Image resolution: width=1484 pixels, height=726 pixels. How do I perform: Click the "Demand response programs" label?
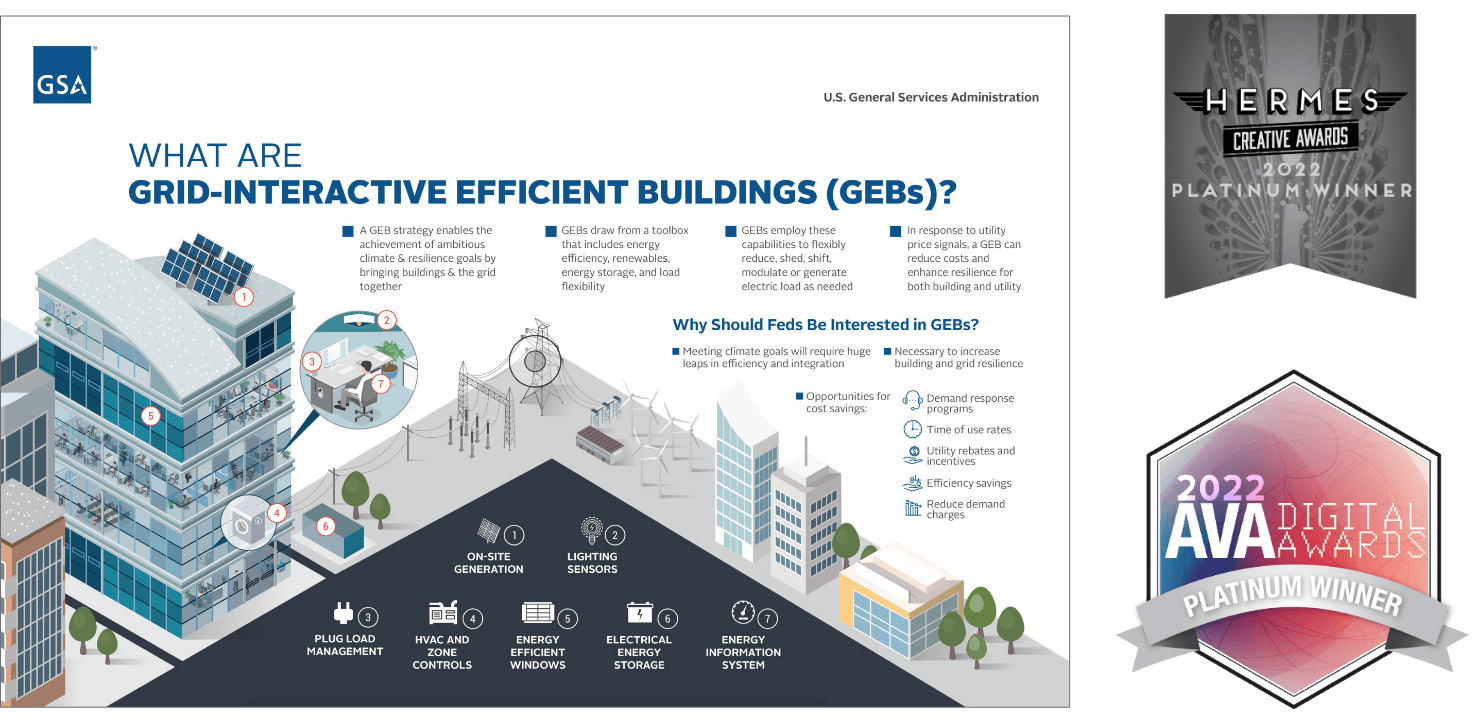970,403
